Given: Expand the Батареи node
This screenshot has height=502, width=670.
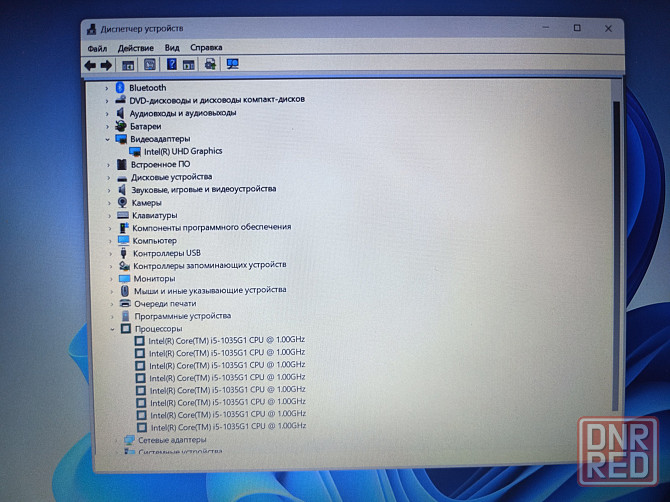Looking at the screenshot, I should pyautogui.click(x=108, y=126).
